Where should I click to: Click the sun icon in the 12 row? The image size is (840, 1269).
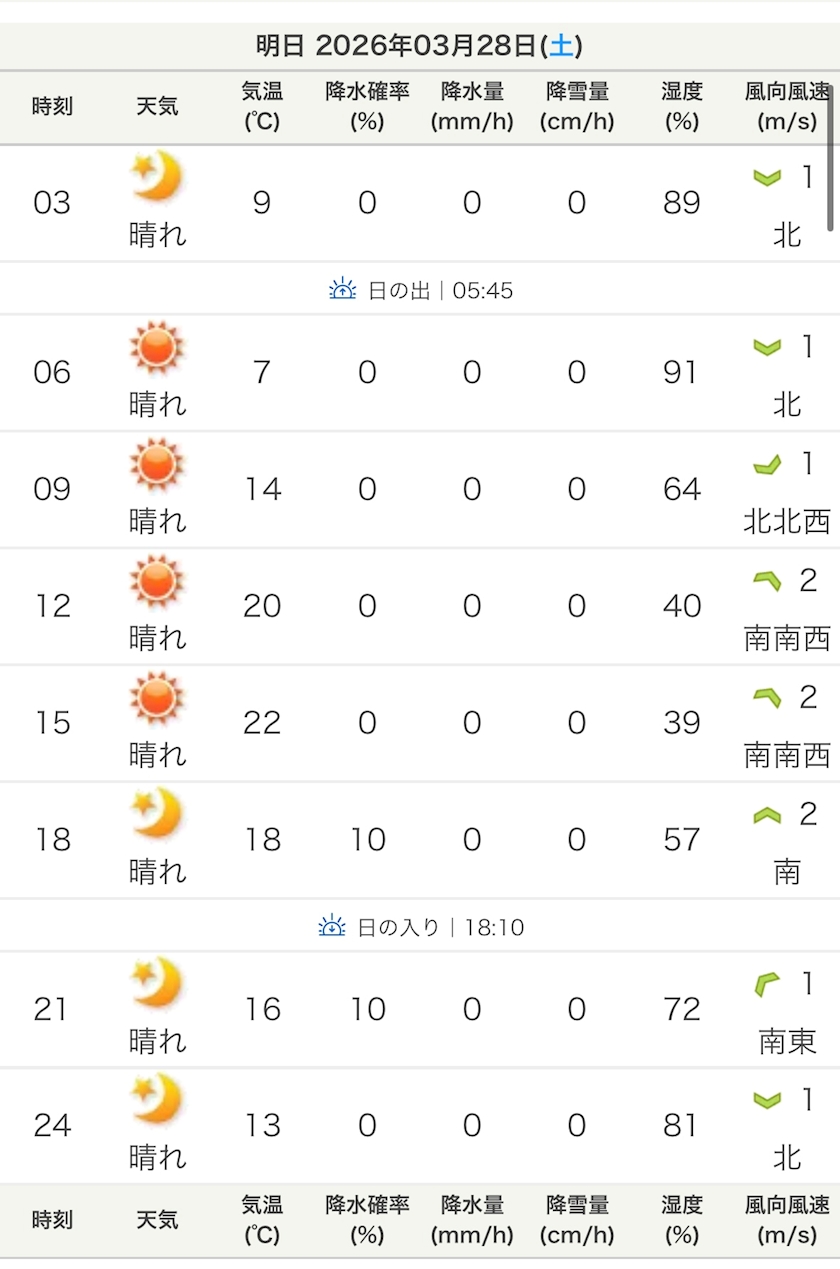[157, 580]
